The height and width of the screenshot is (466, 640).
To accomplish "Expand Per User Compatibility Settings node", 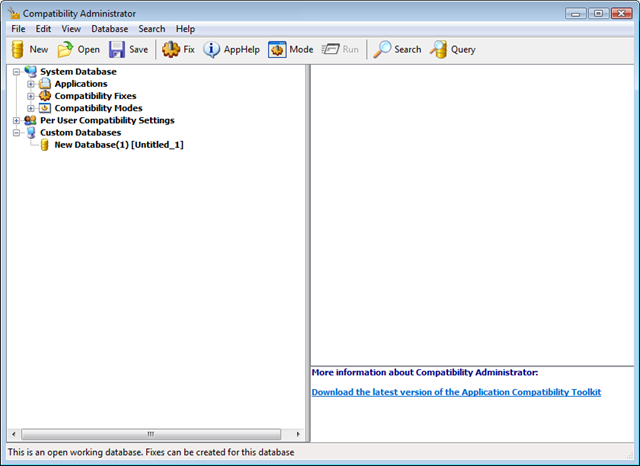I will coord(17,120).
